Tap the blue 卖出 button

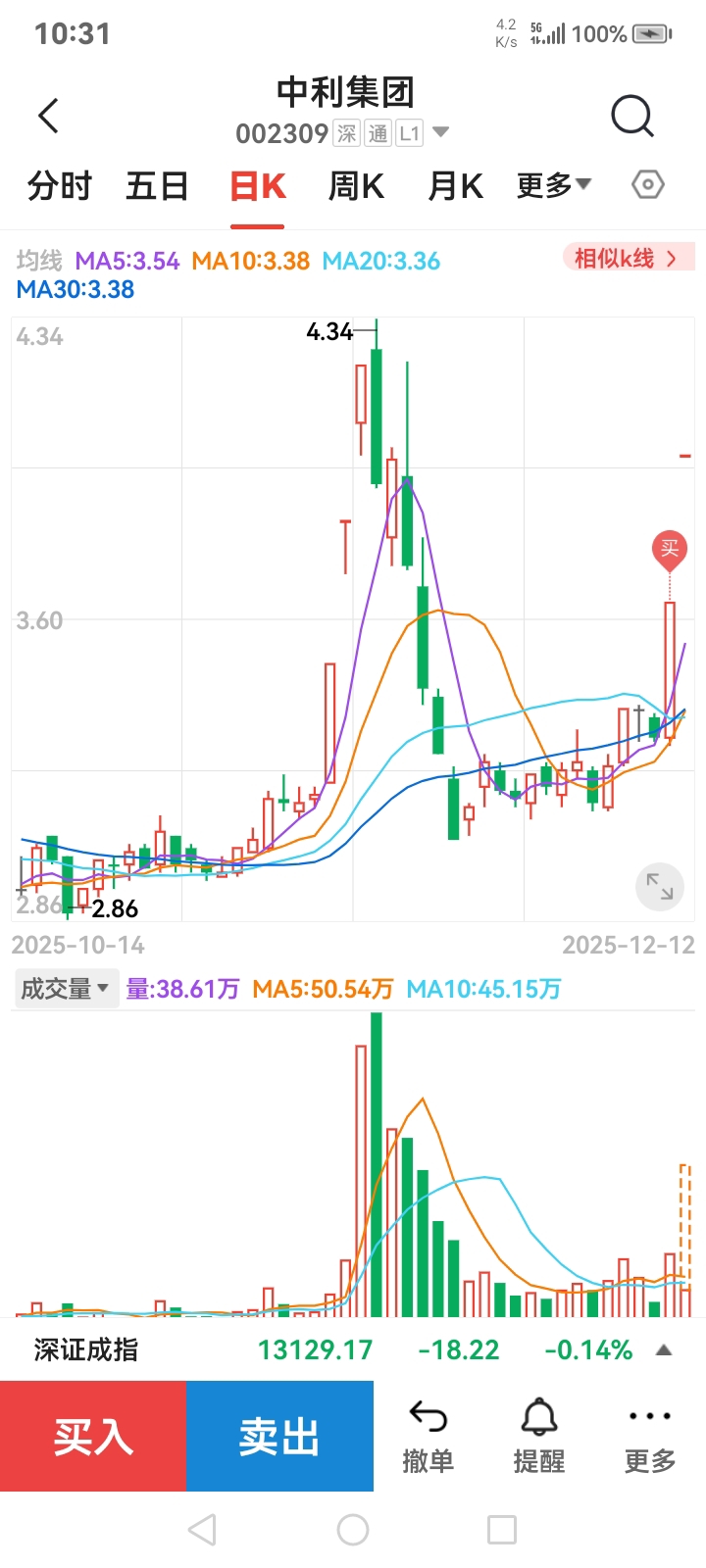[x=280, y=1437]
